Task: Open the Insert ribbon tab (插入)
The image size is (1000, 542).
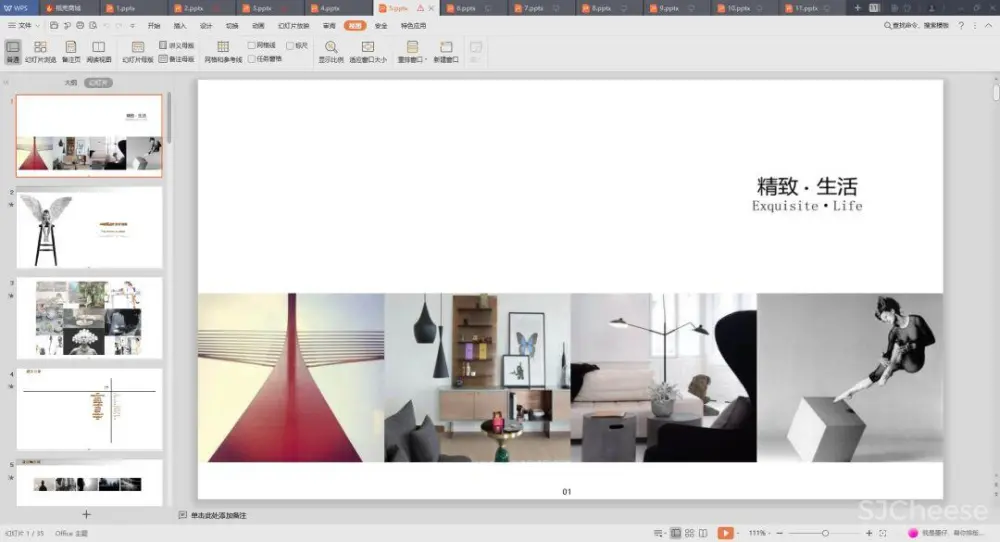Action: [x=180, y=25]
